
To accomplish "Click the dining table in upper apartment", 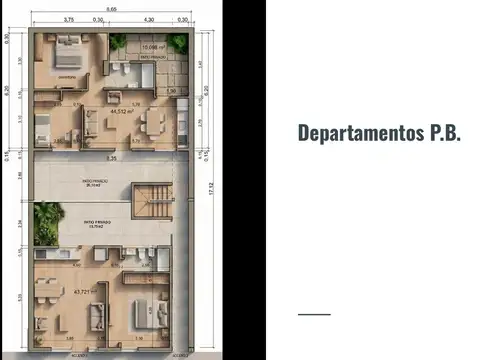I will click(x=154, y=123).
